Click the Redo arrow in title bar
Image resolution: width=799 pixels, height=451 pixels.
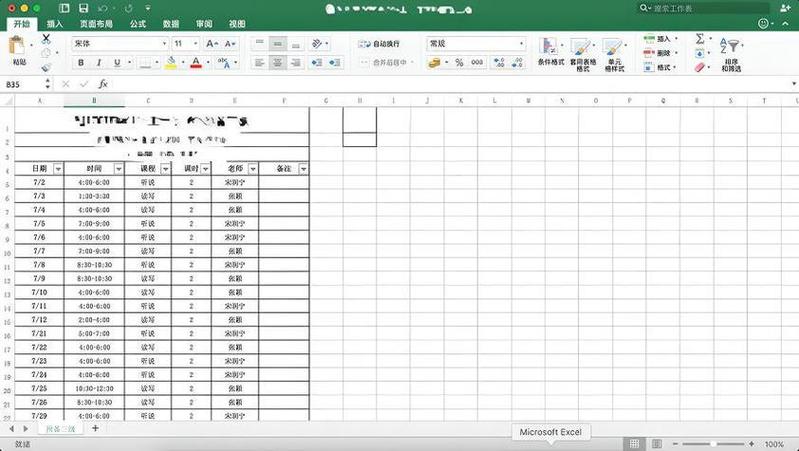[x=128, y=8]
